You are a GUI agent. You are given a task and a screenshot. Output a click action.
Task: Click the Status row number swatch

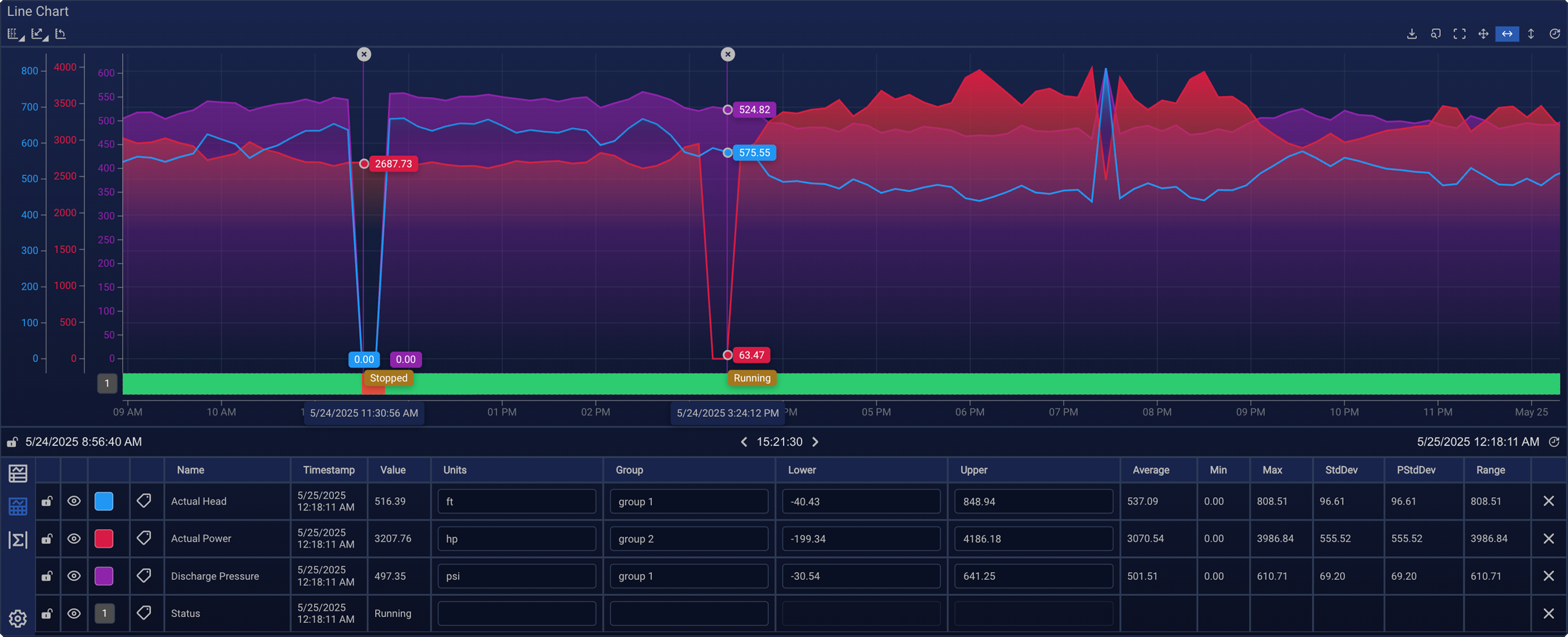tap(104, 614)
